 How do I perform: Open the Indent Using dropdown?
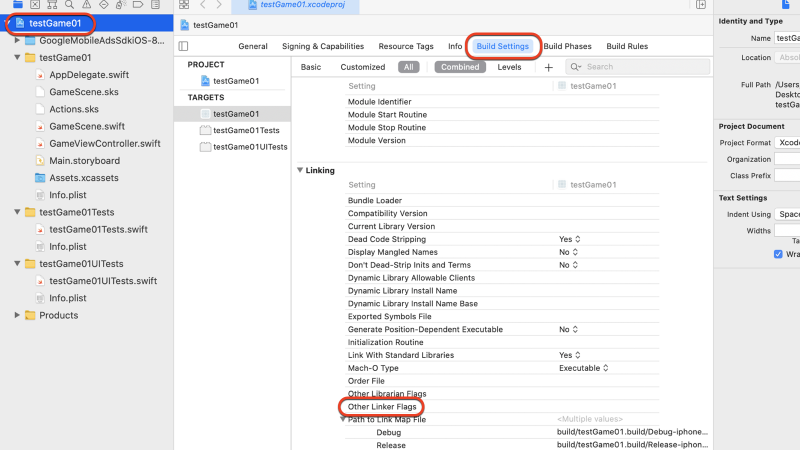point(787,214)
